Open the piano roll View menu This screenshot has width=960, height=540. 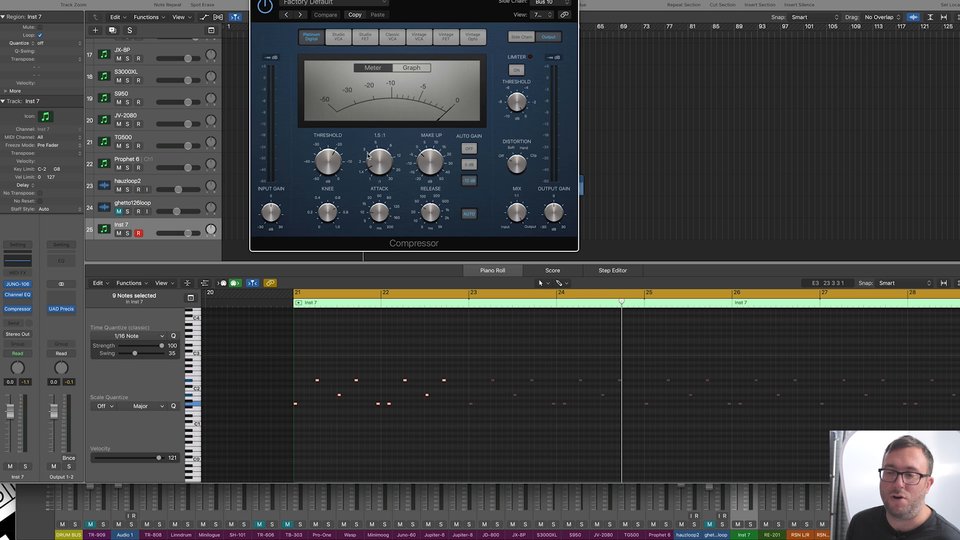pyautogui.click(x=164, y=283)
